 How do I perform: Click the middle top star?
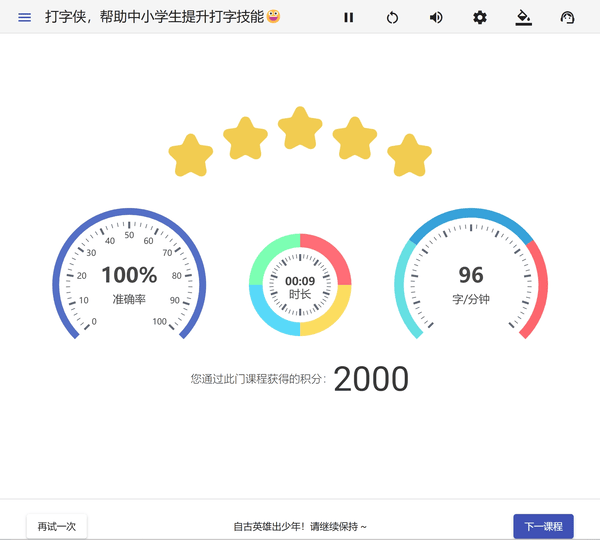300,129
